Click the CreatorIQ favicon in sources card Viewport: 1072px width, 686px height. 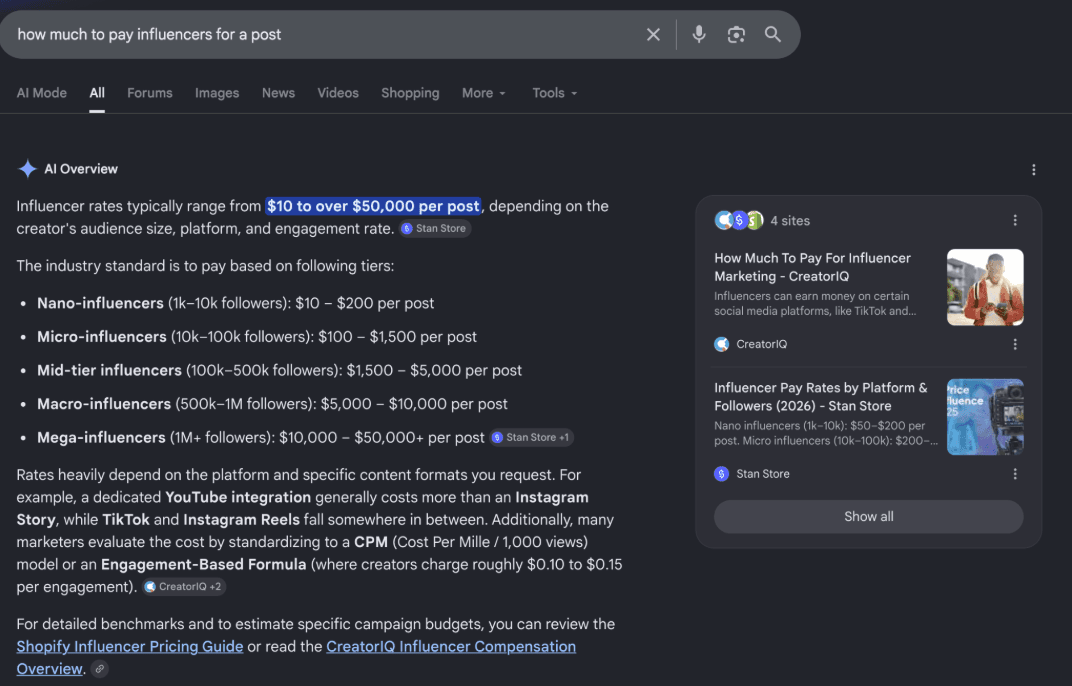[721, 344]
